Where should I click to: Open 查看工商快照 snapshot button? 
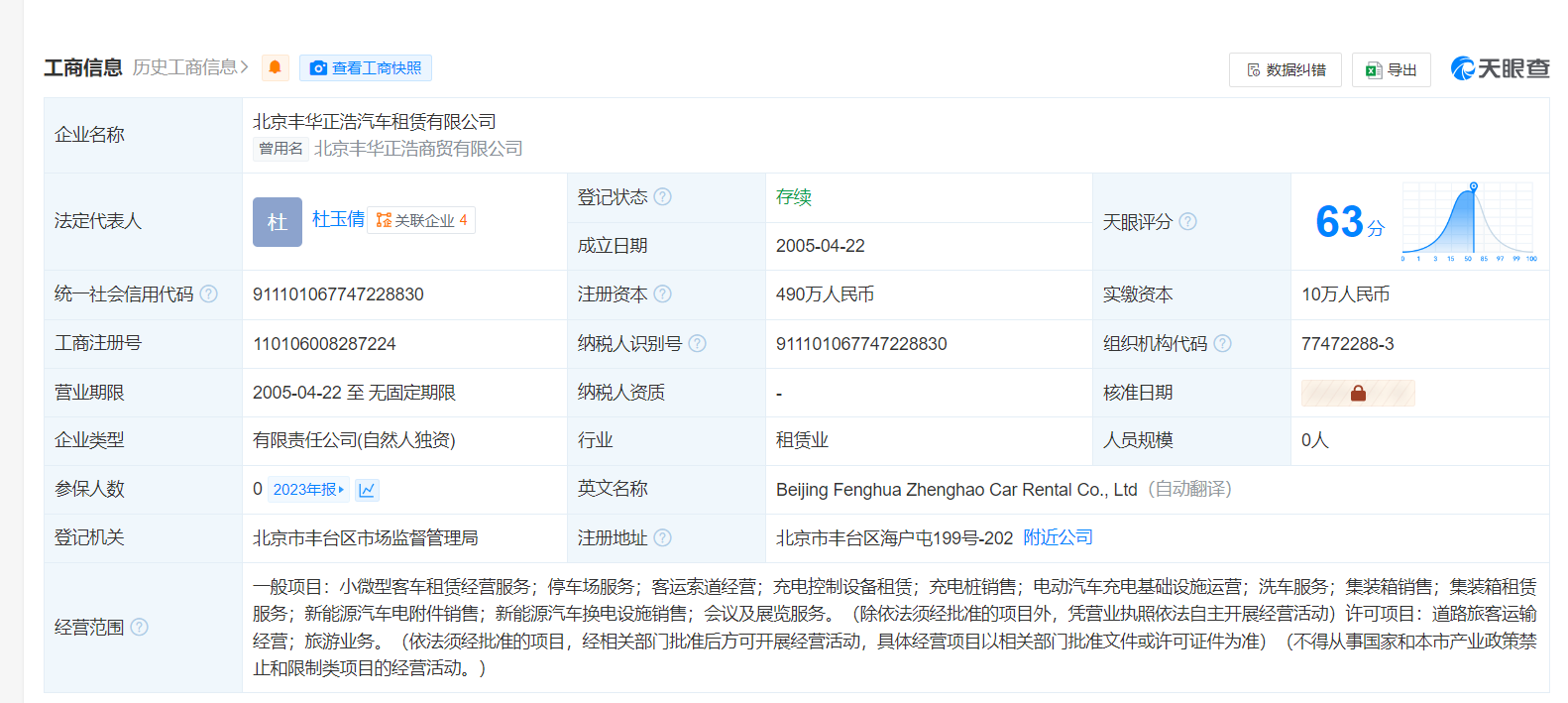coord(366,67)
